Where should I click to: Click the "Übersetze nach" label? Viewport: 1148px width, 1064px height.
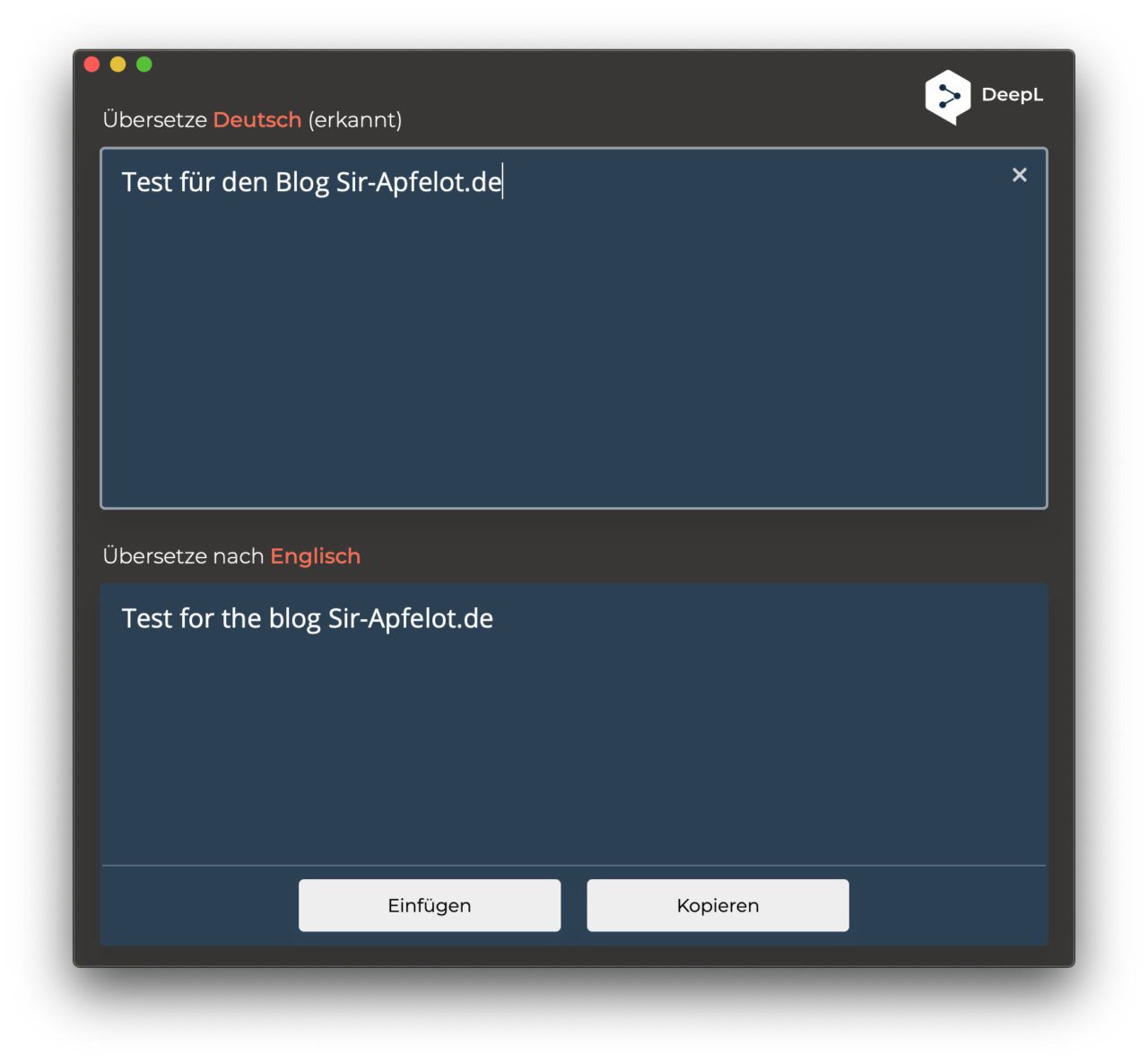(183, 556)
